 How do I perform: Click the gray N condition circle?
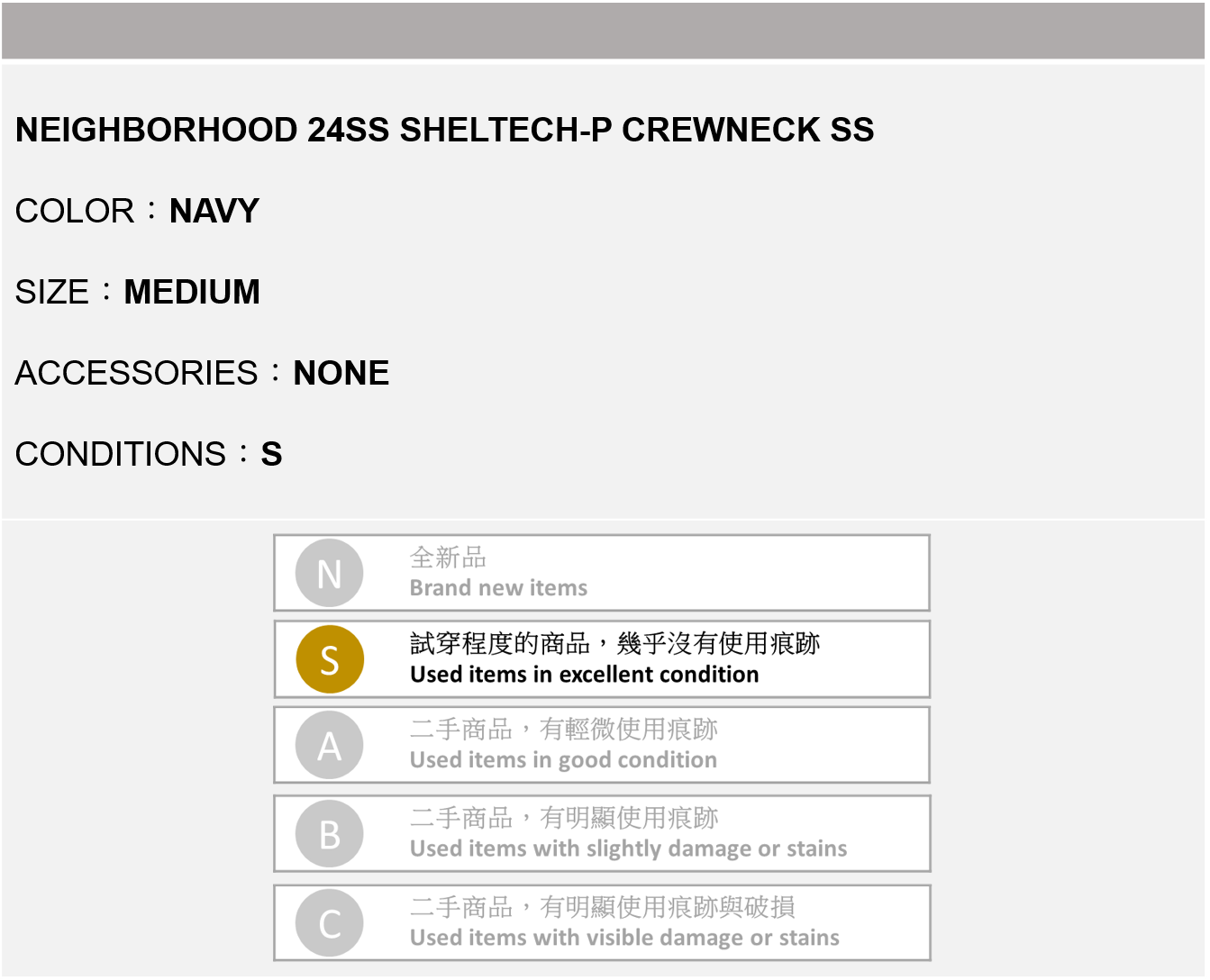pyautogui.click(x=329, y=573)
